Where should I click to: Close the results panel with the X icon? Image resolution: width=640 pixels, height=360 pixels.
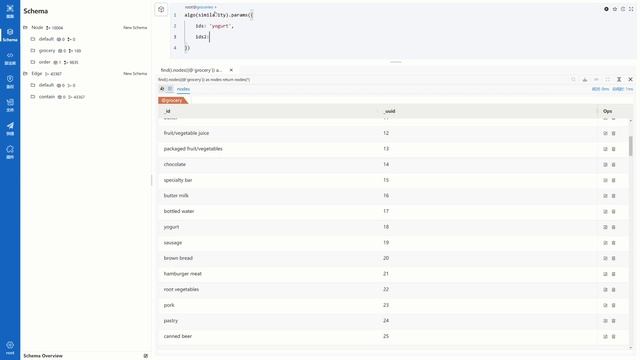click(630, 80)
